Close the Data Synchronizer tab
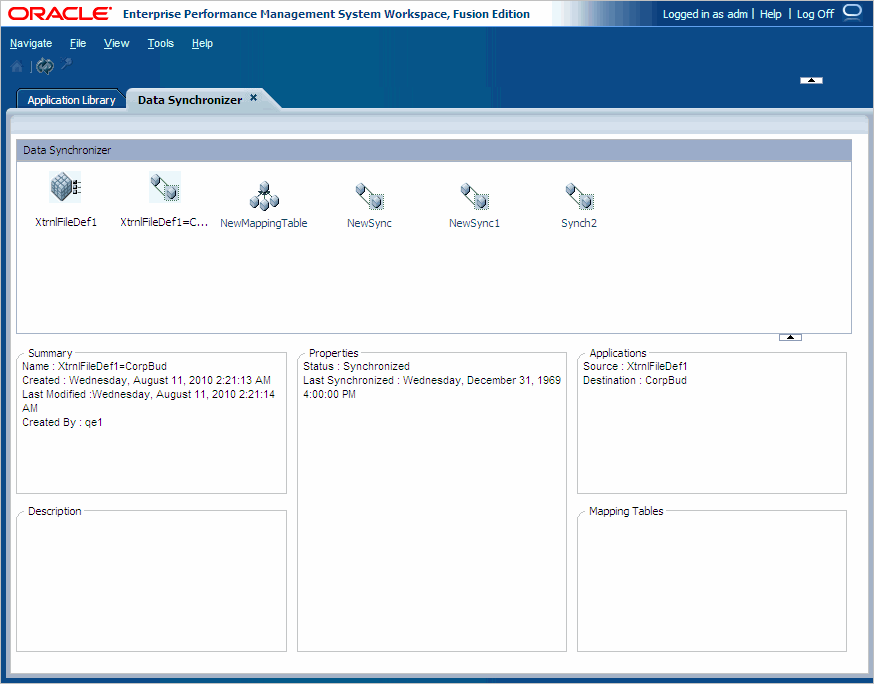The image size is (874, 684). pyautogui.click(x=253, y=98)
